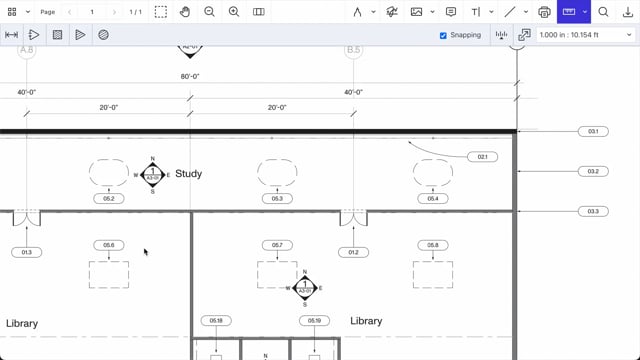This screenshot has height=360, width=640.
Task: Click the 01.2 door callout tag
Action: [353, 252]
